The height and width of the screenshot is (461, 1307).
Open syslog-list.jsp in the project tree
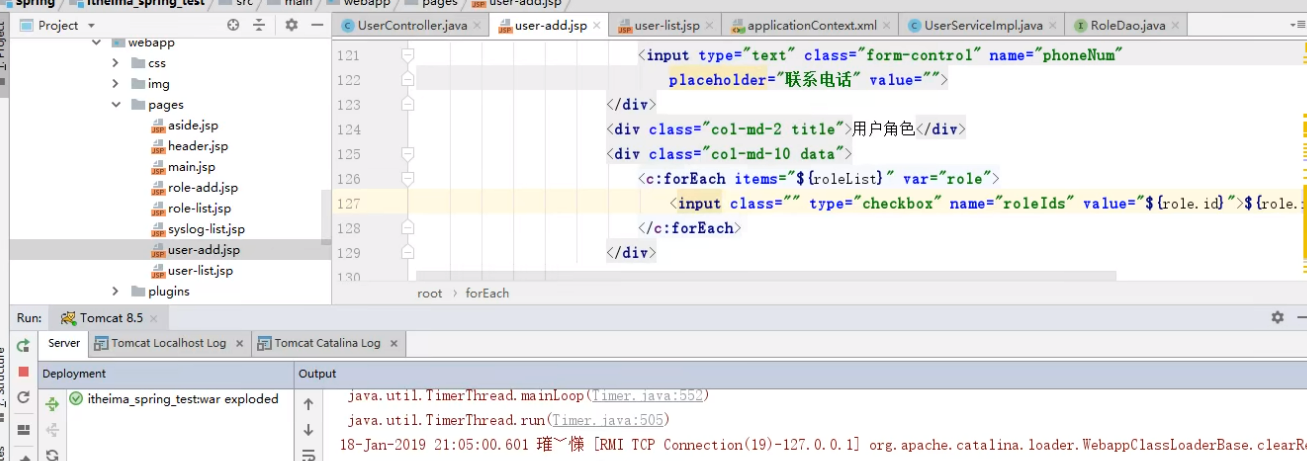tap(206, 230)
